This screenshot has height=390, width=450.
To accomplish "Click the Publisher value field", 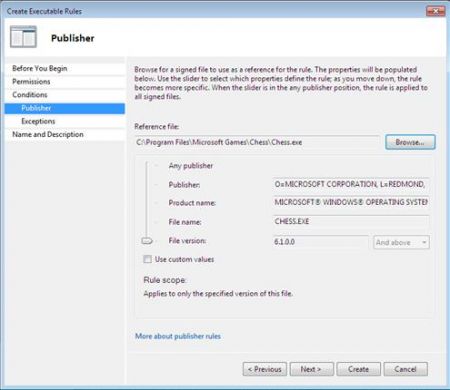I will (x=351, y=184).
